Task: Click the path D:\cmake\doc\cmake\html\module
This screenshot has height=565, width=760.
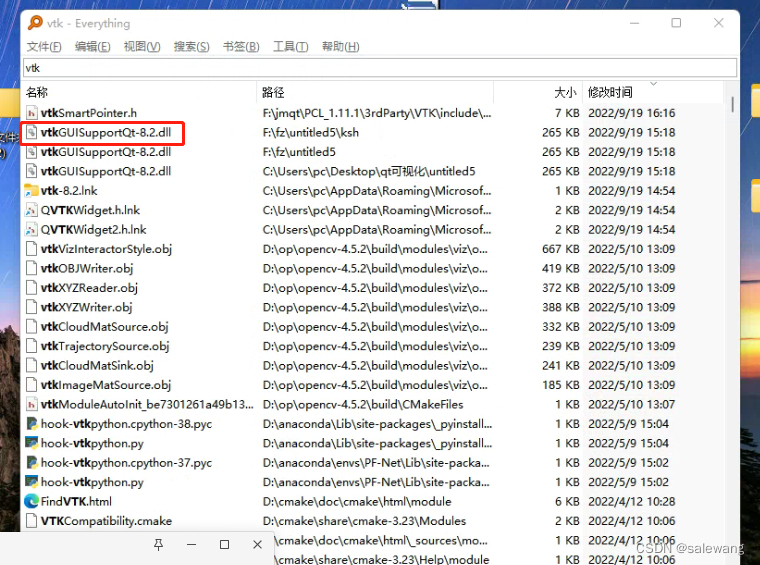Action: pos(357,501)
